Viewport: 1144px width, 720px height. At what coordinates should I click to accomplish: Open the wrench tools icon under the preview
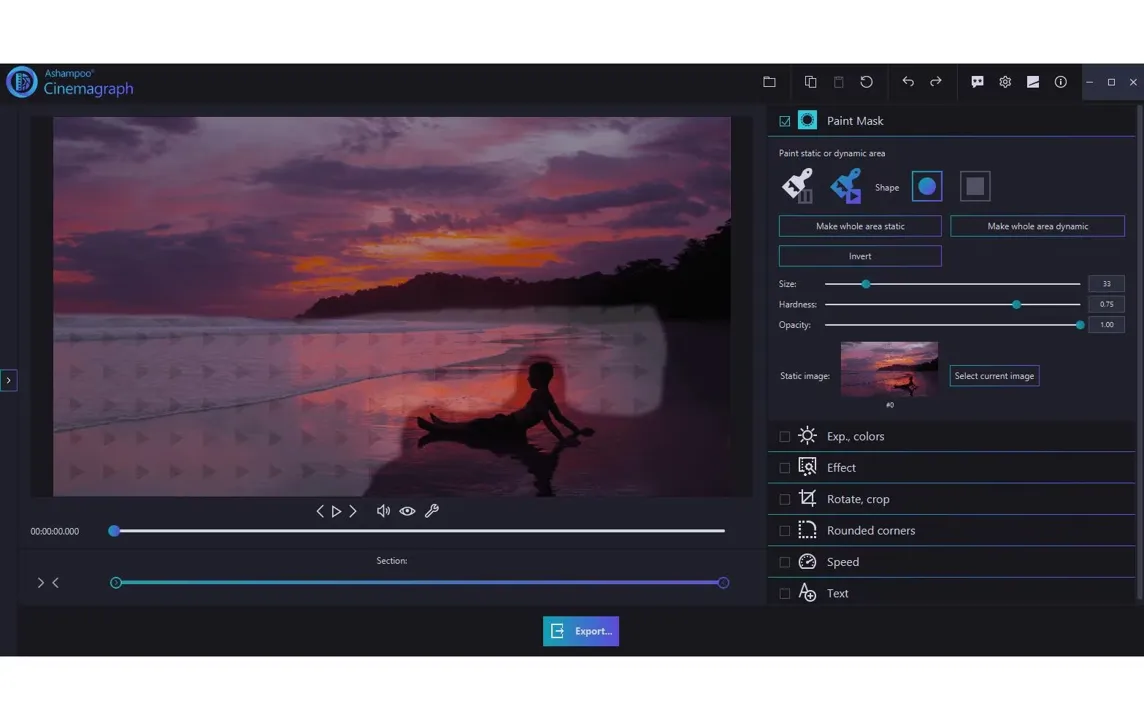coord(432,511)
